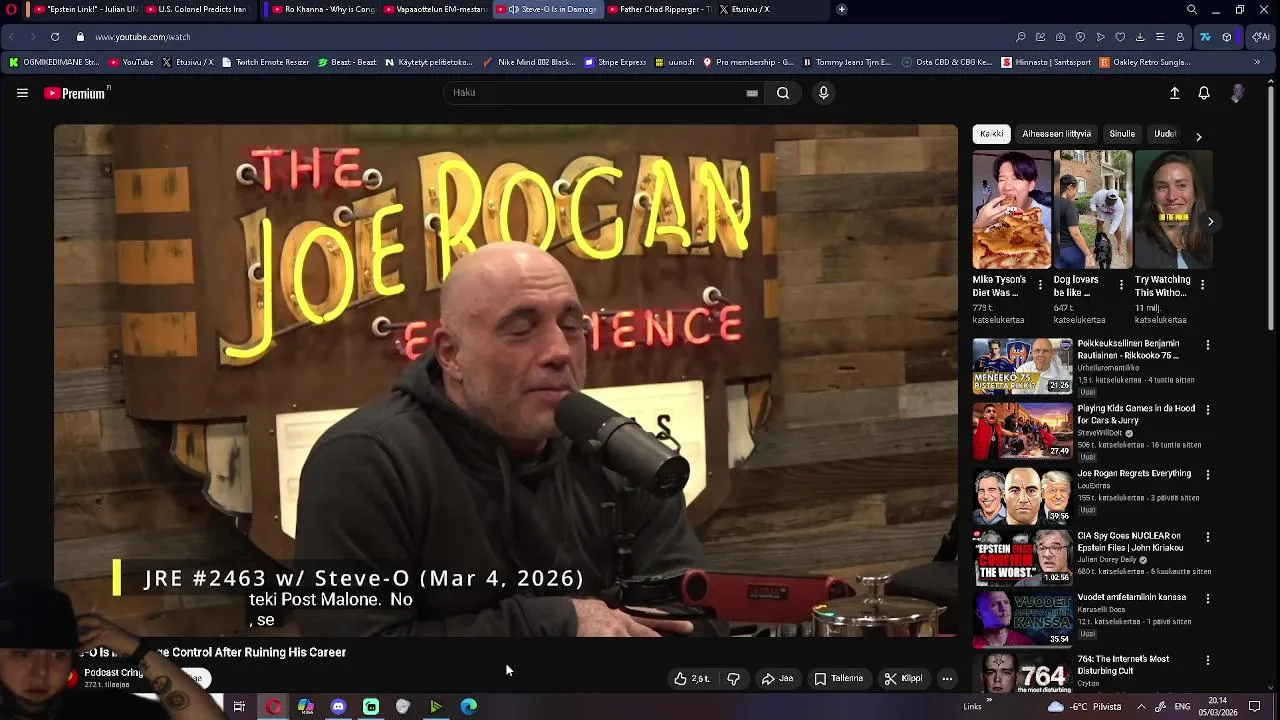Advance the Shorts shelf with next arrow

(x=1210, y=222)
